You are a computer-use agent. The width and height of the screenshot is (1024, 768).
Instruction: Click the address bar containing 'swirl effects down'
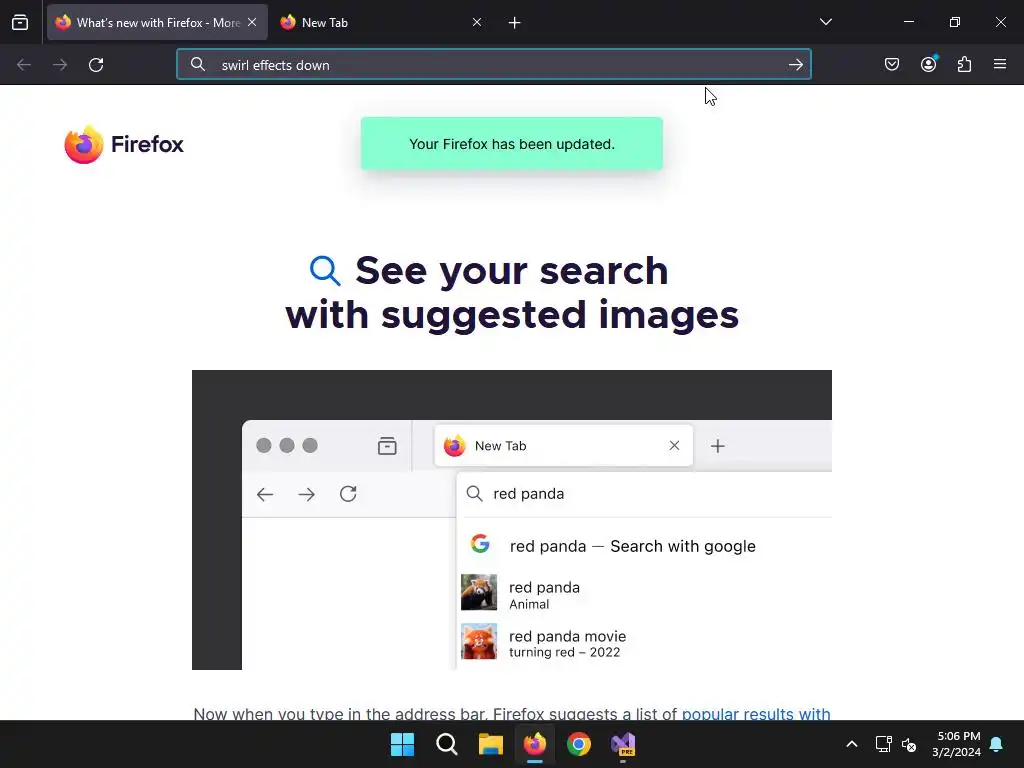494,65
